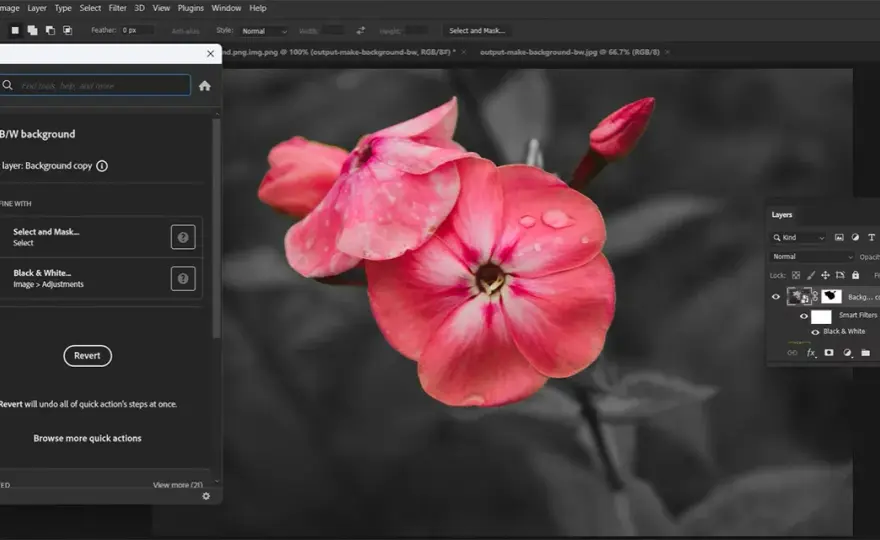The height and width of the screenshot is (540, 880).
Task: Open the View menu
Action: click(x=161, y=8)
